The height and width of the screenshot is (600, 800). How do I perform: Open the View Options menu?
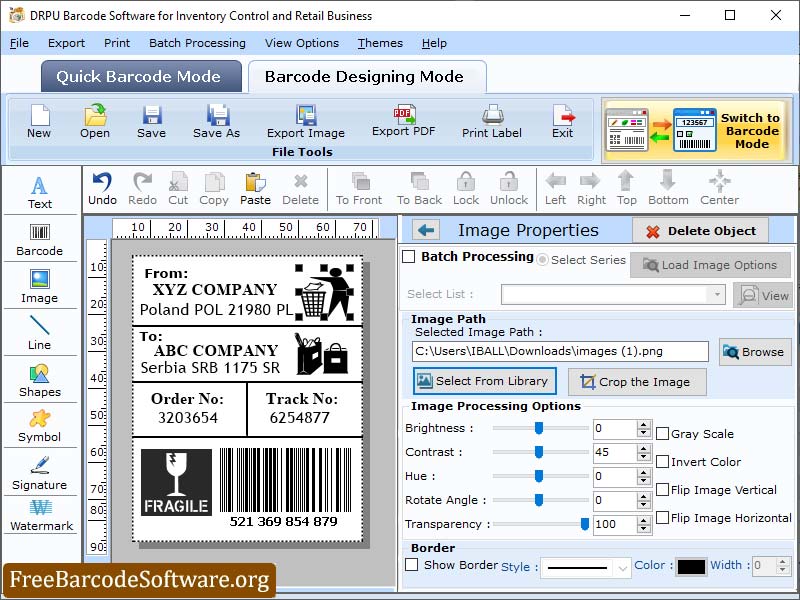click(x=302, y=43)
